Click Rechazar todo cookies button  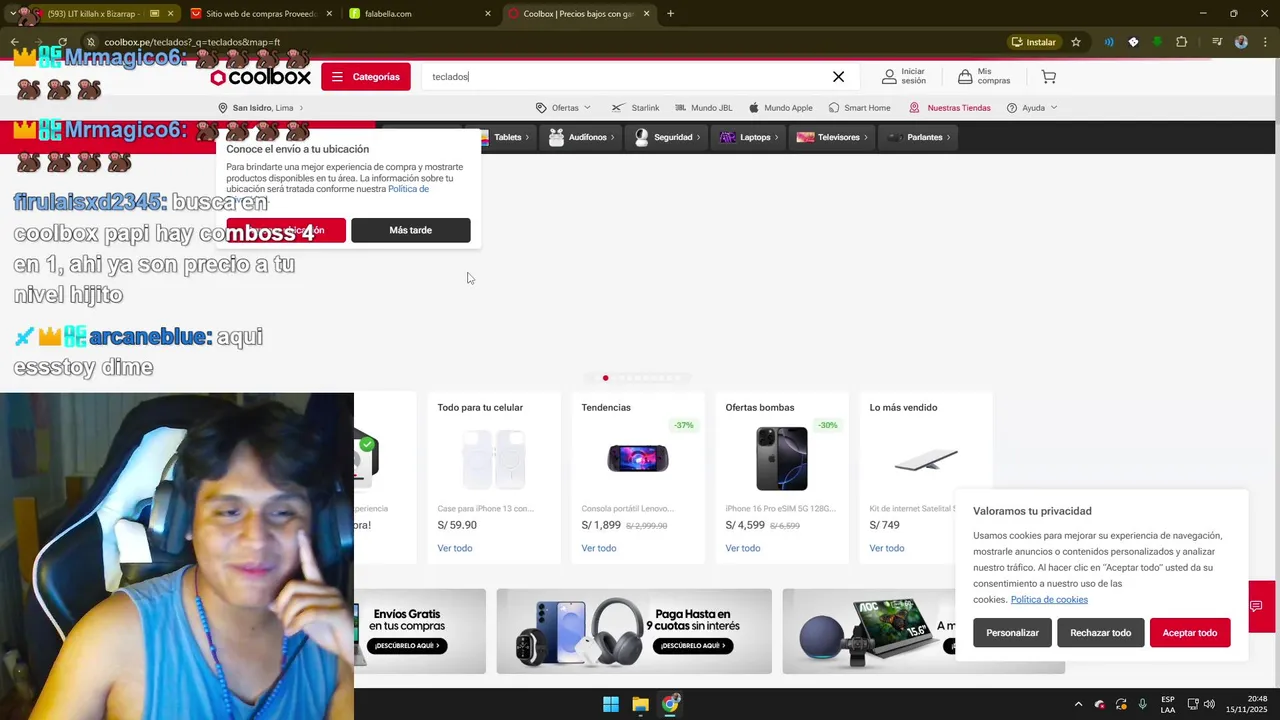click(x=1100, y=633)
